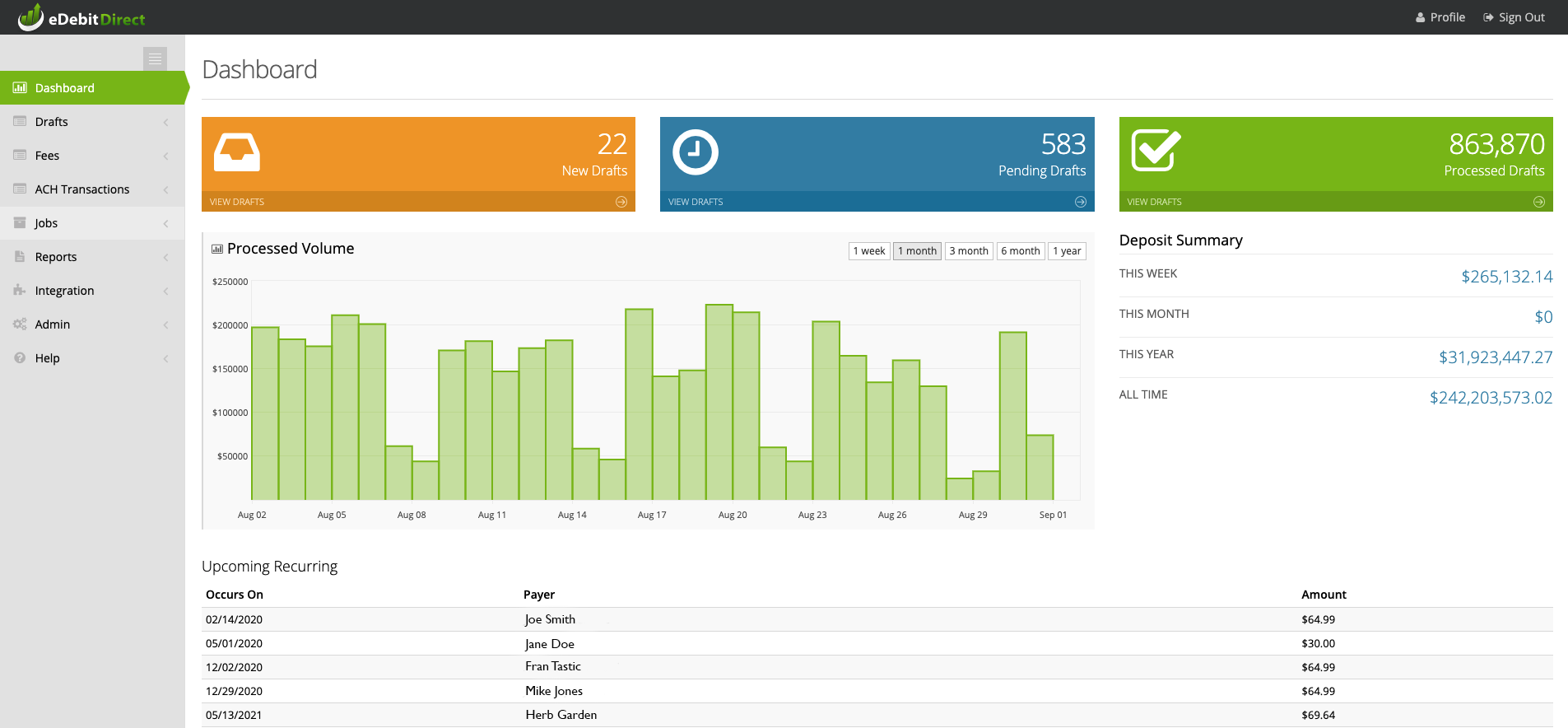Expand the Admin sidebar submenu chevron
The image size is (1568, 728).
coord(165,324)
